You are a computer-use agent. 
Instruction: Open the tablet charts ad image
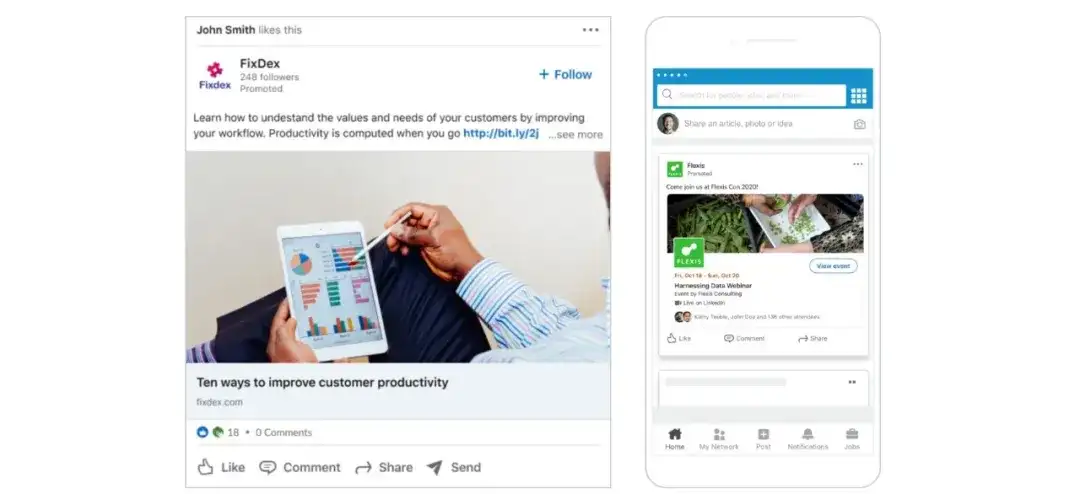(398, 257)
